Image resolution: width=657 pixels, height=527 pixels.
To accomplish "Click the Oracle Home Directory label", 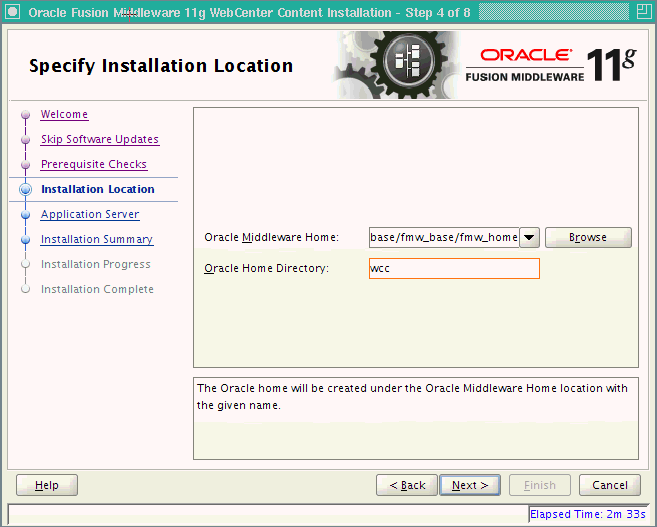I will coord(266,269).
